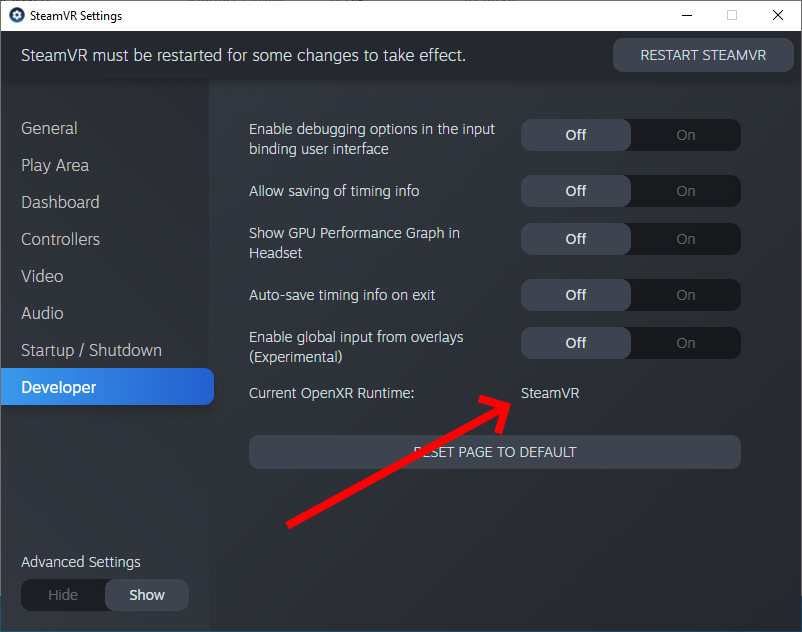Viewport: 802px width, 632px height.
Task: Select the Developer tab
Action: pyautogui.click(x=59, y=387)
